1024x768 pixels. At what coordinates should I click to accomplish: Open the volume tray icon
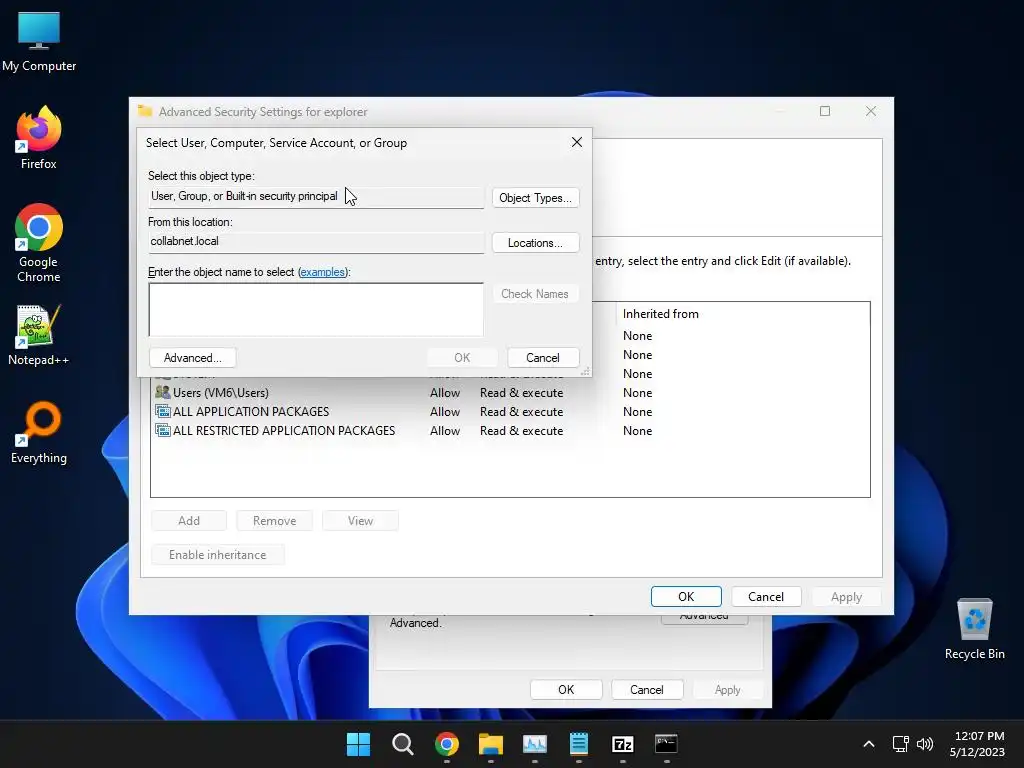[x=925, y=744]
